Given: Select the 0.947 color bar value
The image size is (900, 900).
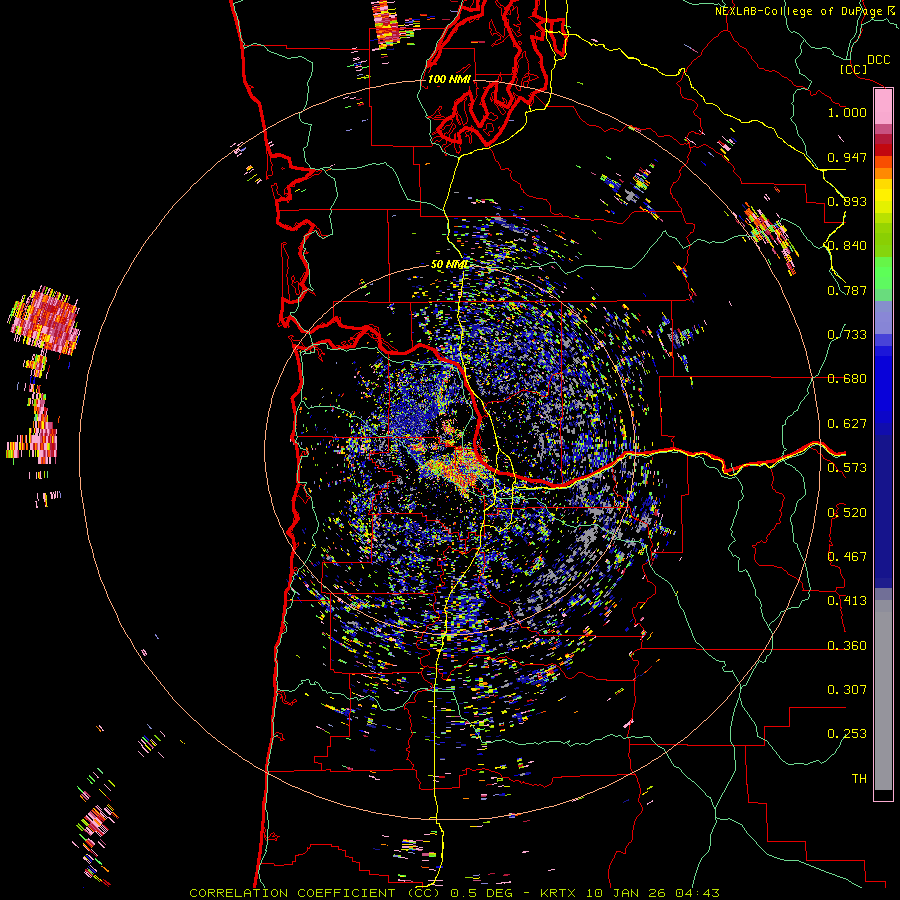Looking at the screenshot, I should coord(847,157).
